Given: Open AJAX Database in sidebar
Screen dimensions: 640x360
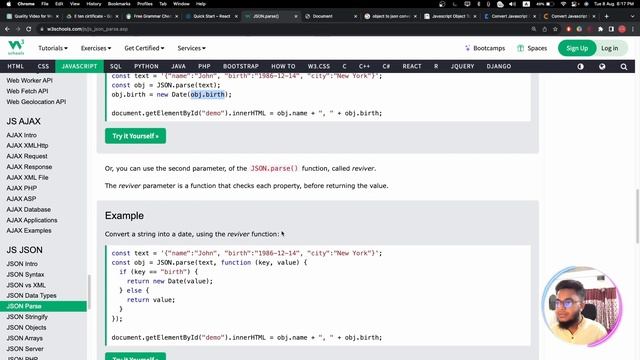Looking at the screenshot, I should coord(29,209).
